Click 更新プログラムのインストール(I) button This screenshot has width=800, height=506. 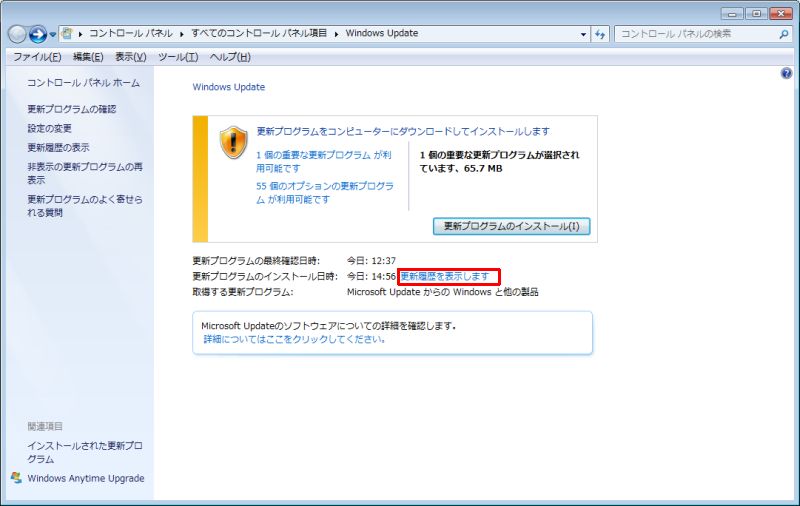point(511,226)
